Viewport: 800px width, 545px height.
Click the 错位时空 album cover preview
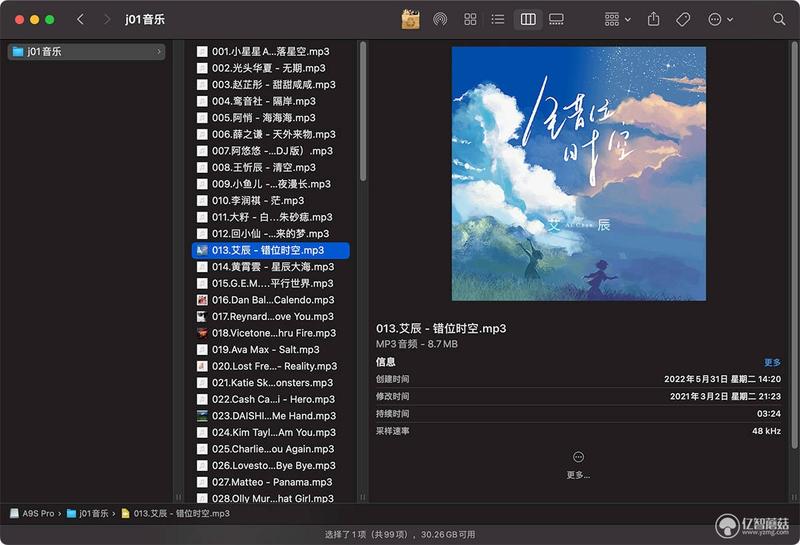(579, 174)
